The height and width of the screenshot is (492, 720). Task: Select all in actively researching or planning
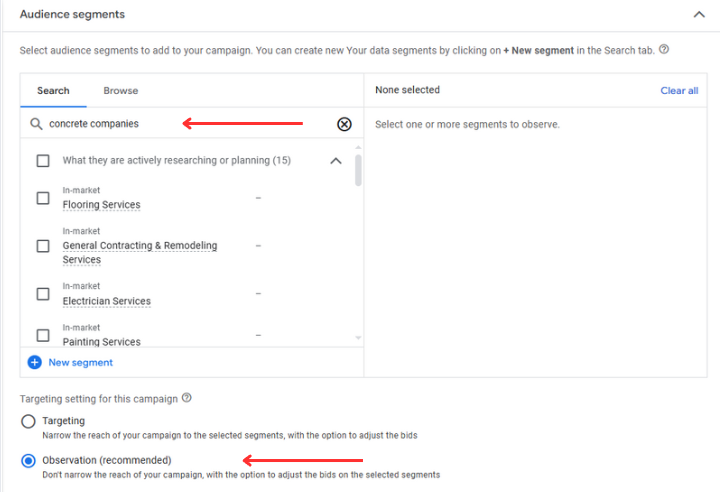(43, 161)
